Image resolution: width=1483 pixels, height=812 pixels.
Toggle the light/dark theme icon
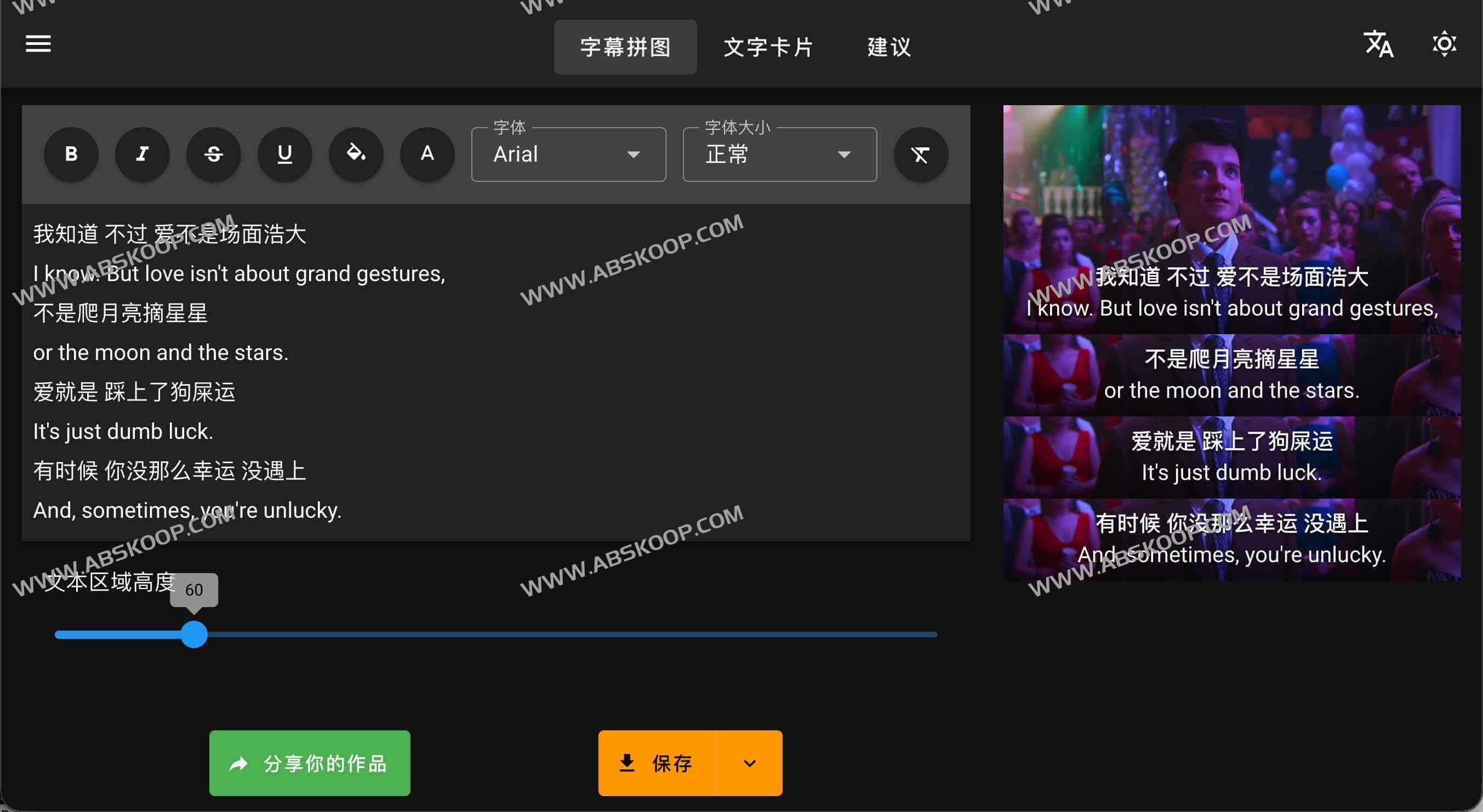pyautogui.click(x=1444, y=44)
